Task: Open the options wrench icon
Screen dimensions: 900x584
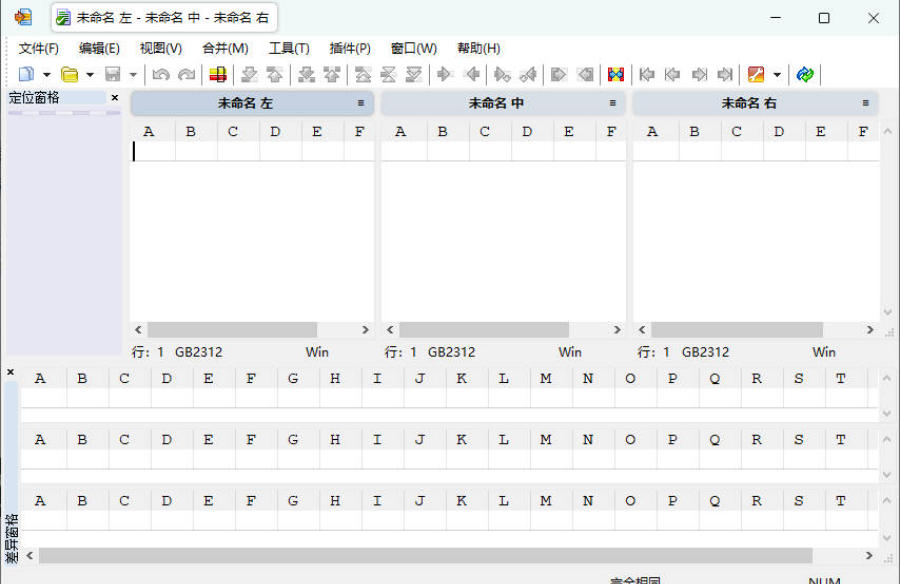Action: 756,75
